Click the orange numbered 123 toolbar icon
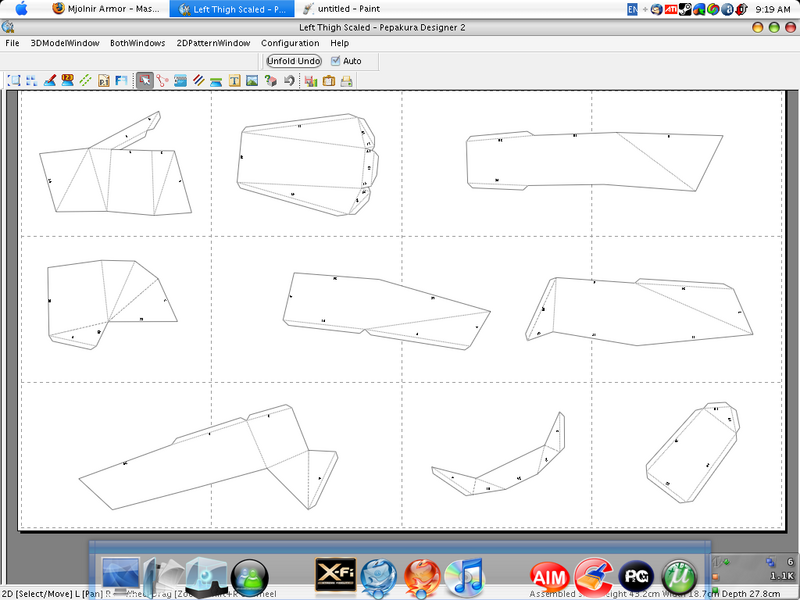Image resolution: width=800 pixels, height=600 pixels. pyautogui.click(x=67, y=80)
